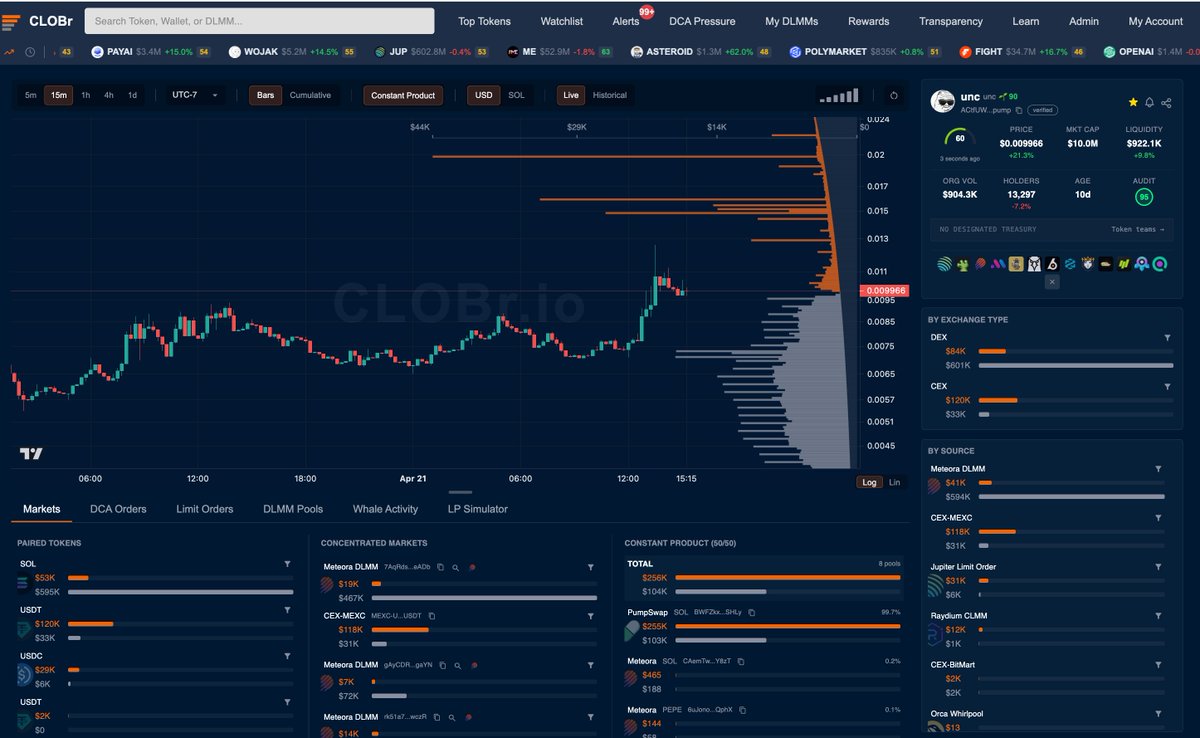Copy PumpSwap BWFZkx...SHLy pool address
Viewport: 1200px width, 738px height.
coord(750,612)
